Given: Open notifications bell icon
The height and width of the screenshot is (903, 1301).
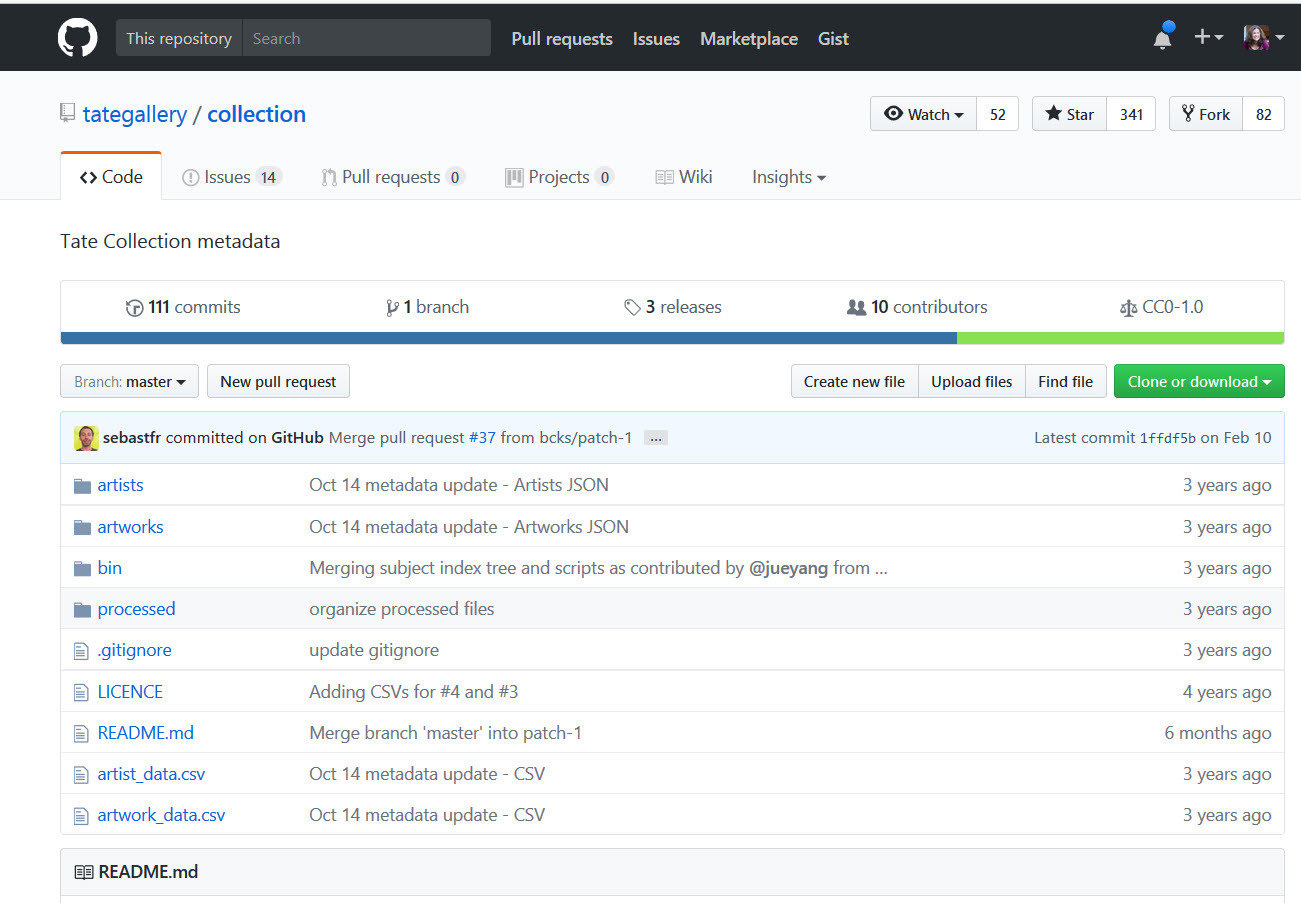Looking at the screenshot, I should point(1162,37).
